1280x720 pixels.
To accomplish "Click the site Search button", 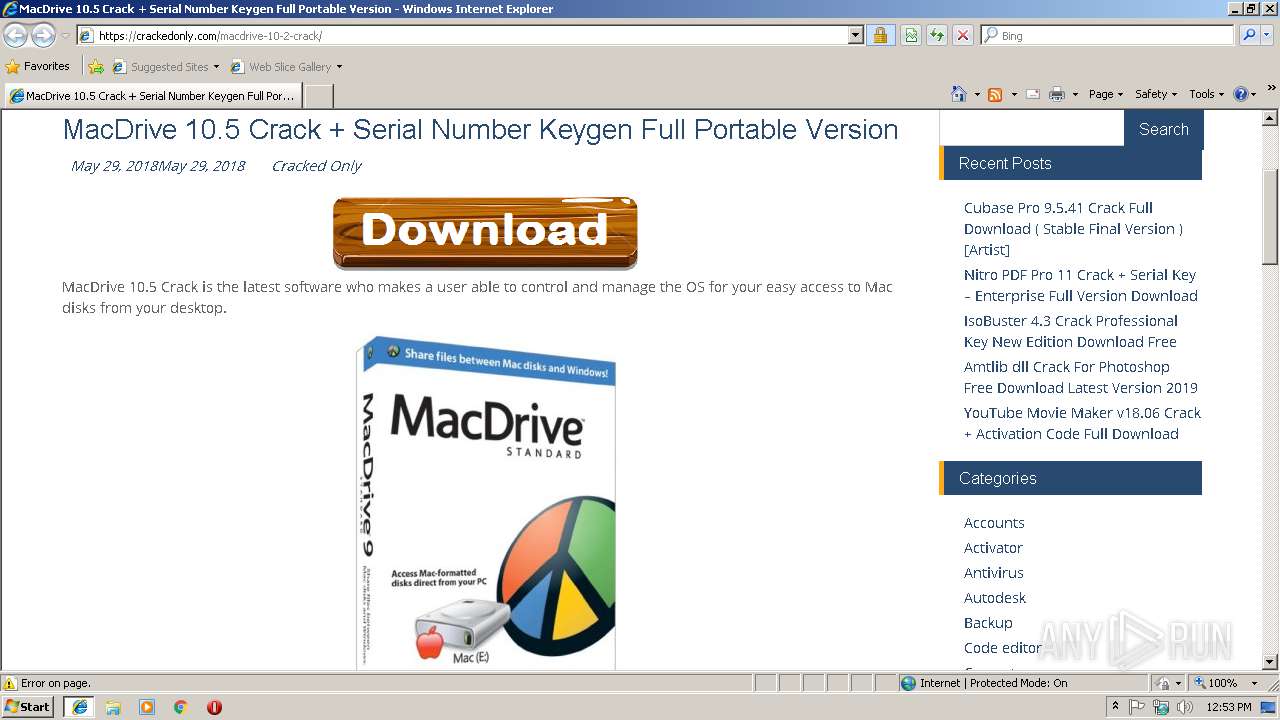I will click(1164, 129).
